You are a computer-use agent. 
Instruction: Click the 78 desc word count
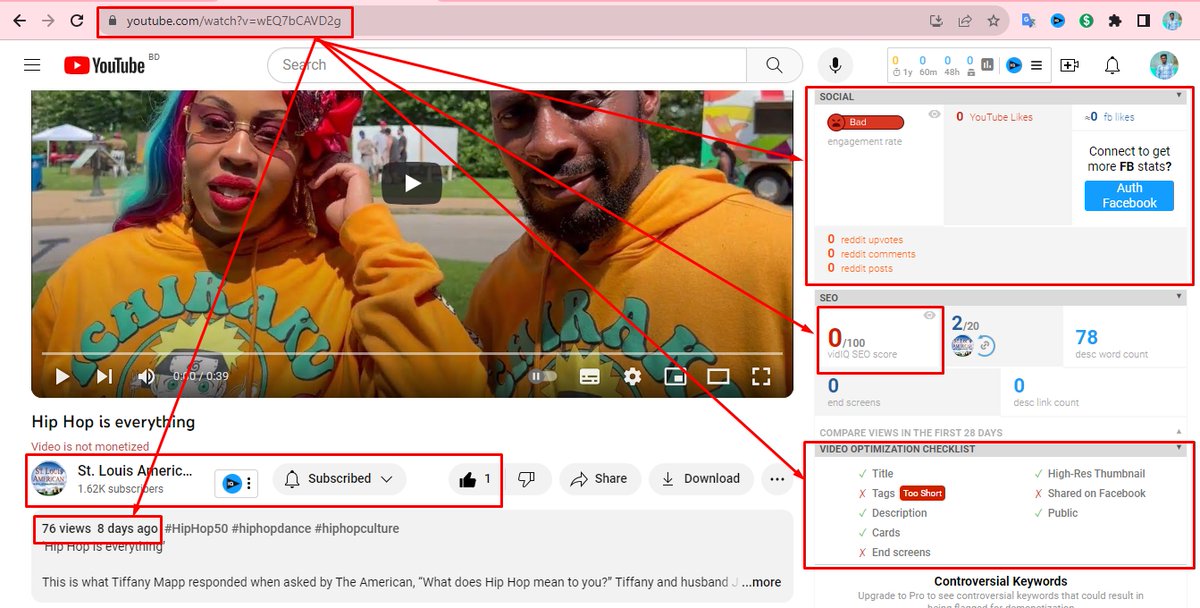pyautogui.click(x=1111, y=342)
